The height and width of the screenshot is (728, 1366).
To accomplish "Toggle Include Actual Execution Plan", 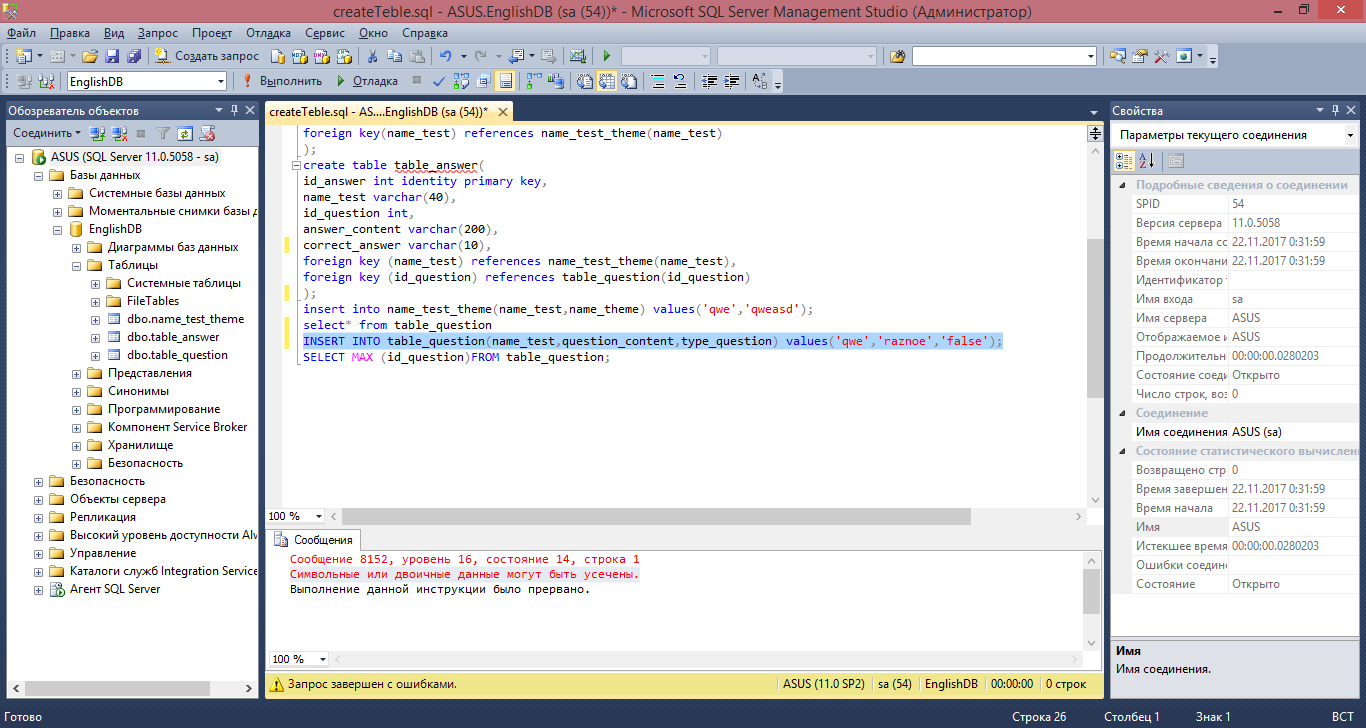I will 533,80.
